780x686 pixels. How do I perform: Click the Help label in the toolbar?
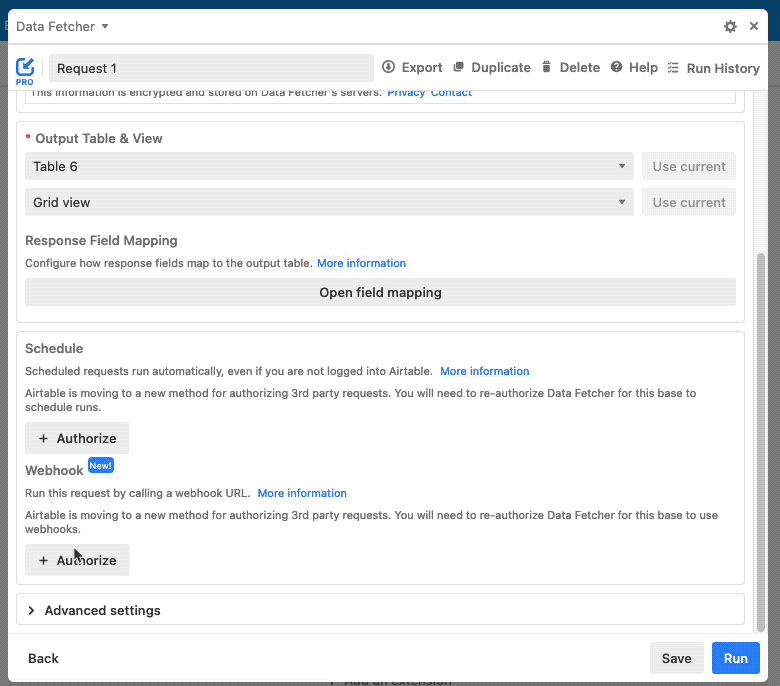click(x=643, y=68)
